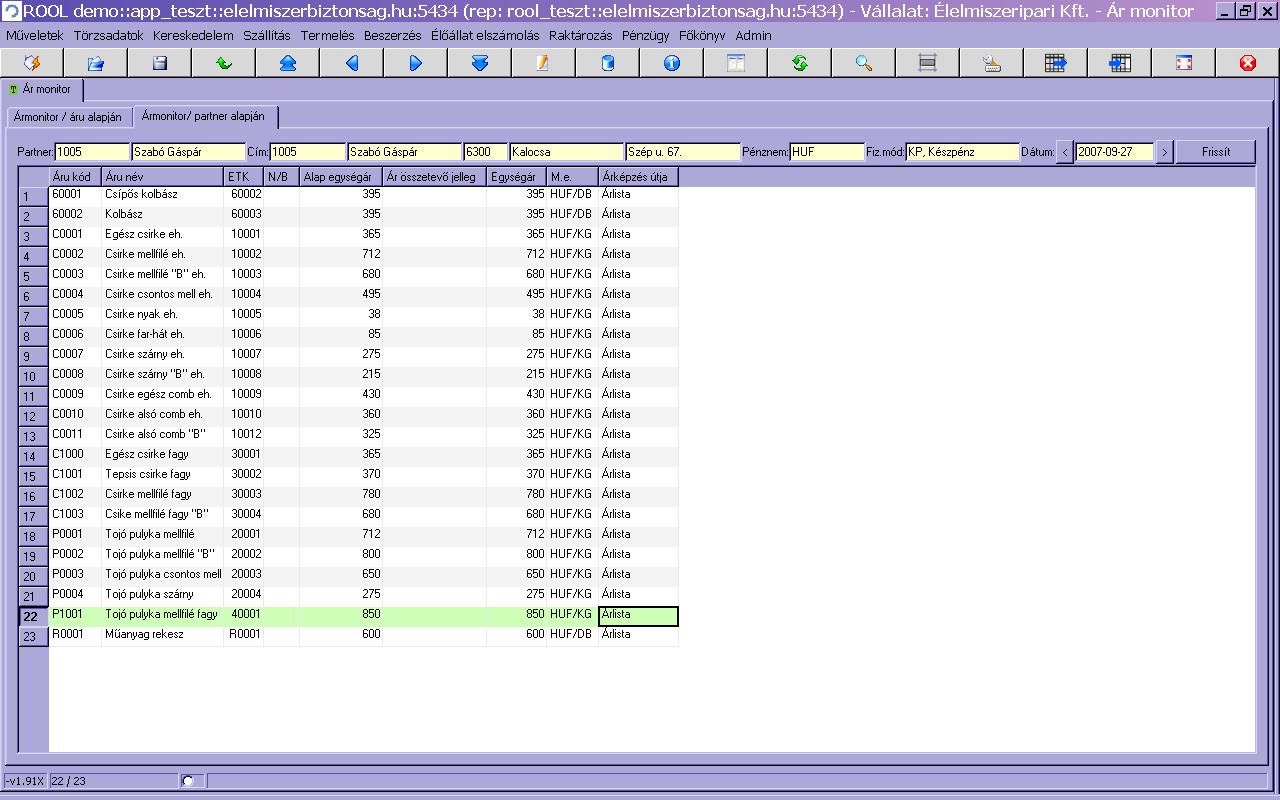1280x800 pixels.
Task: Sort by Alap egységár column header
Action: pos(341,177)
